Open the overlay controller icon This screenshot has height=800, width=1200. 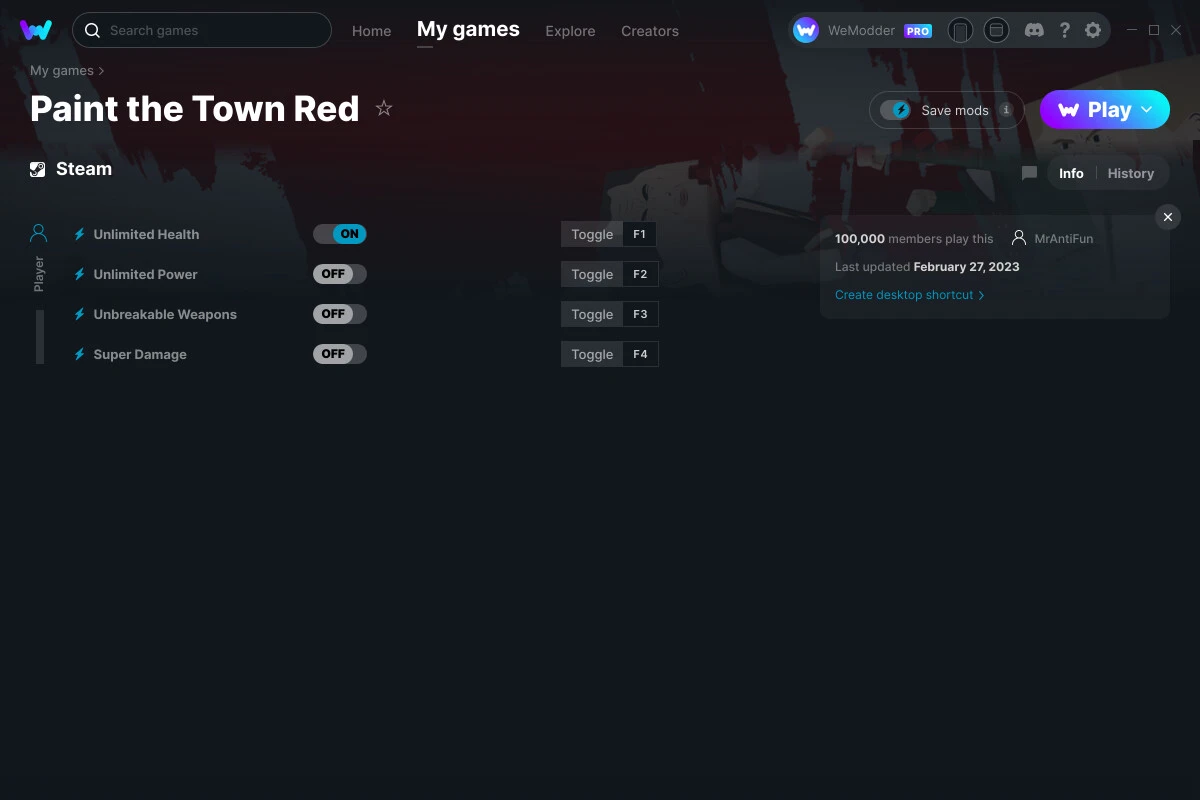996,30
